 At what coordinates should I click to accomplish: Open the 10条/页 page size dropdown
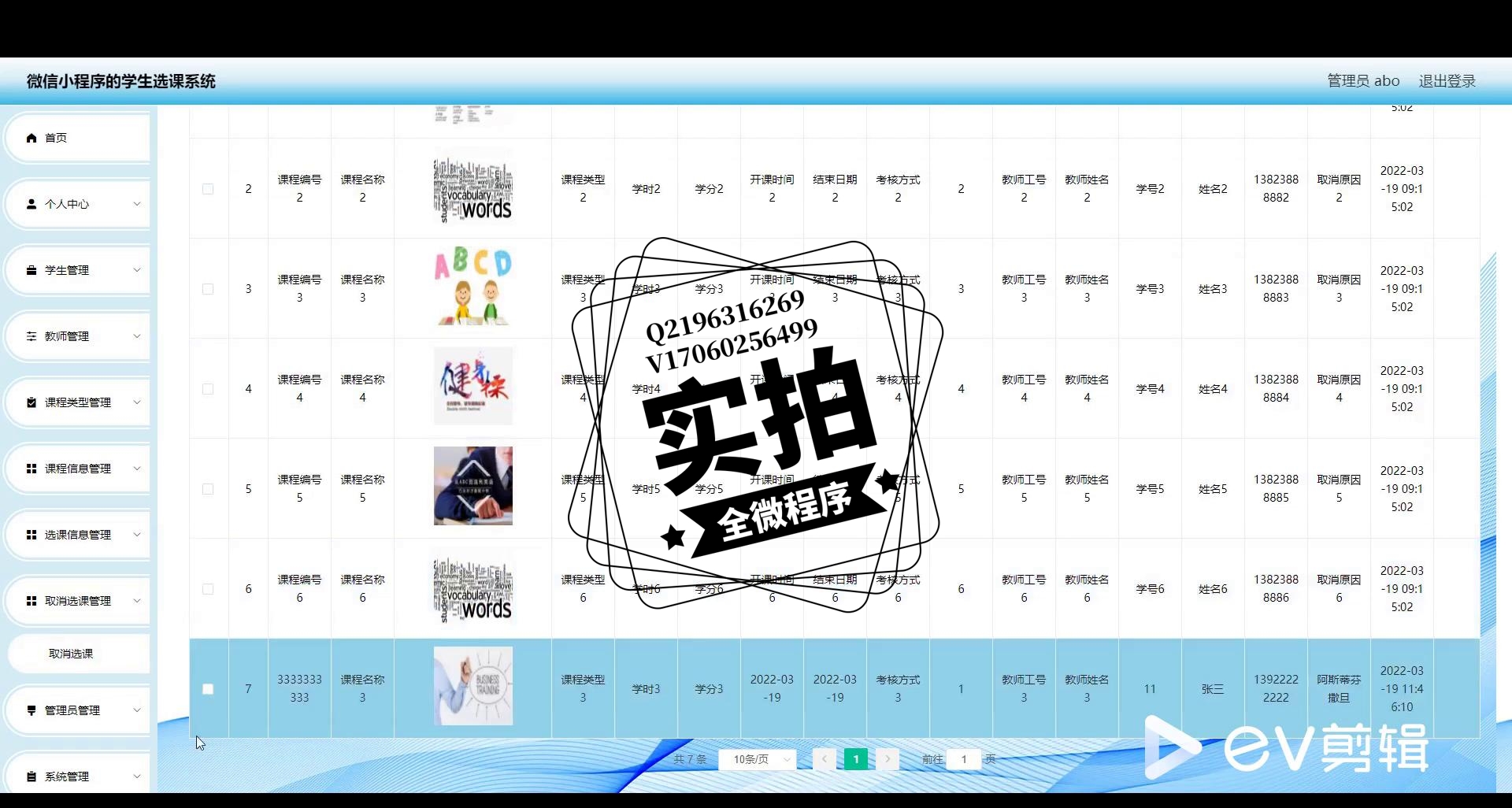click(x=758, y=759)
